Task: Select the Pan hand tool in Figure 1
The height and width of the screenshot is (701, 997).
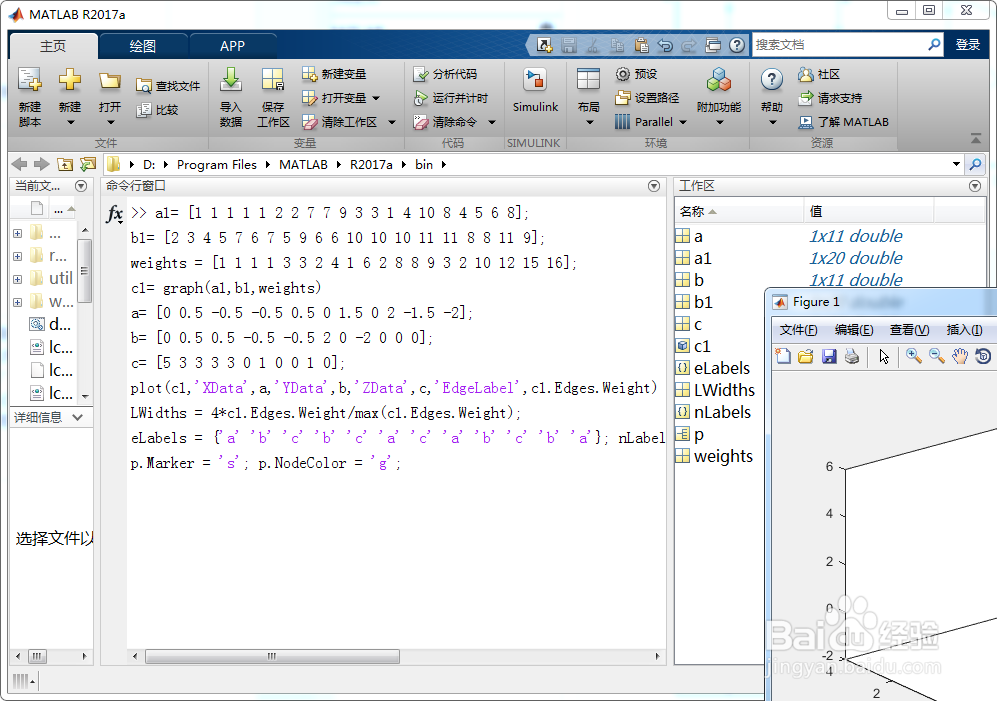Action: [x=959, y=356]
